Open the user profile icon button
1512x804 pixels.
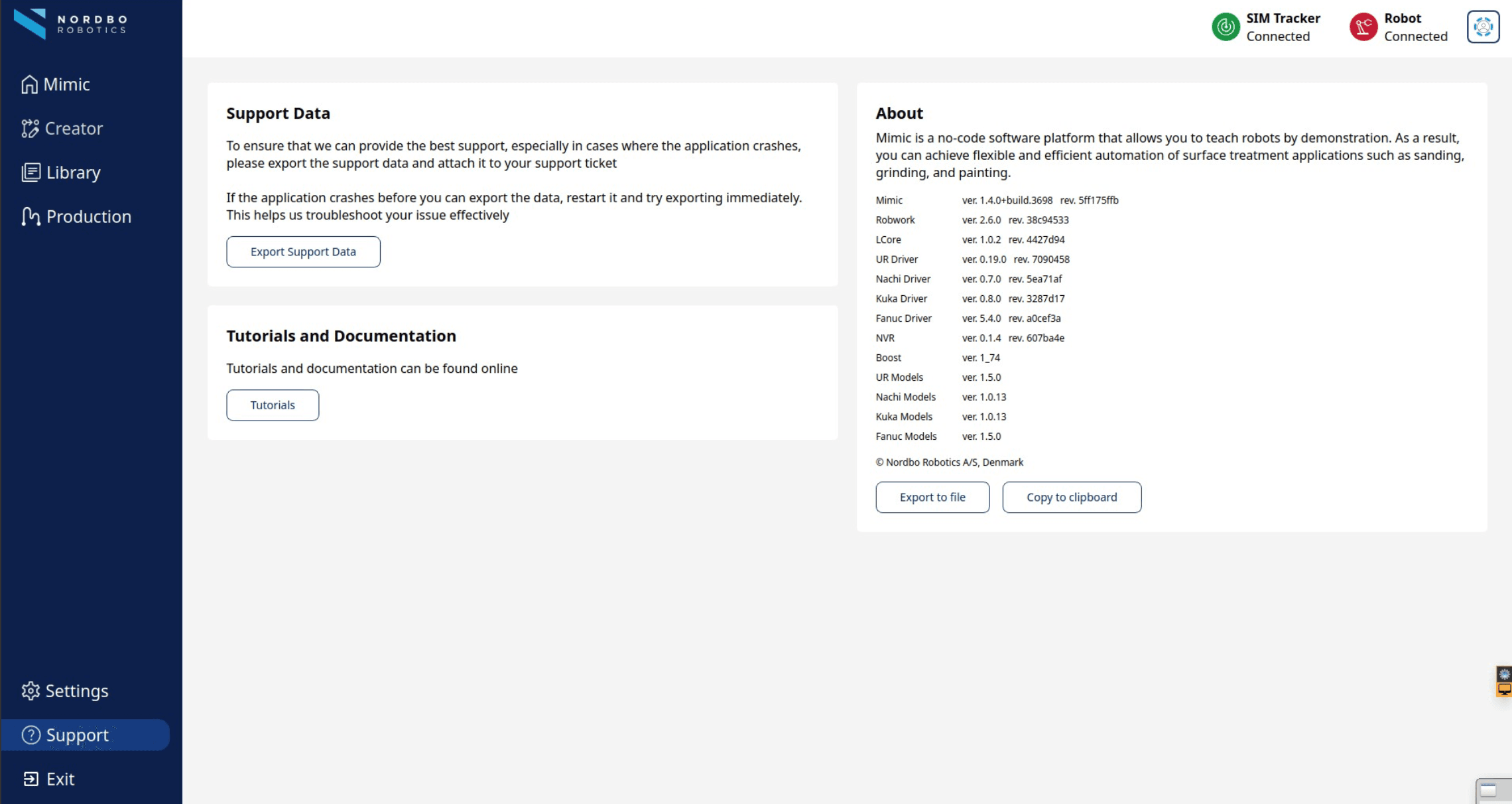click(1483, 27)
